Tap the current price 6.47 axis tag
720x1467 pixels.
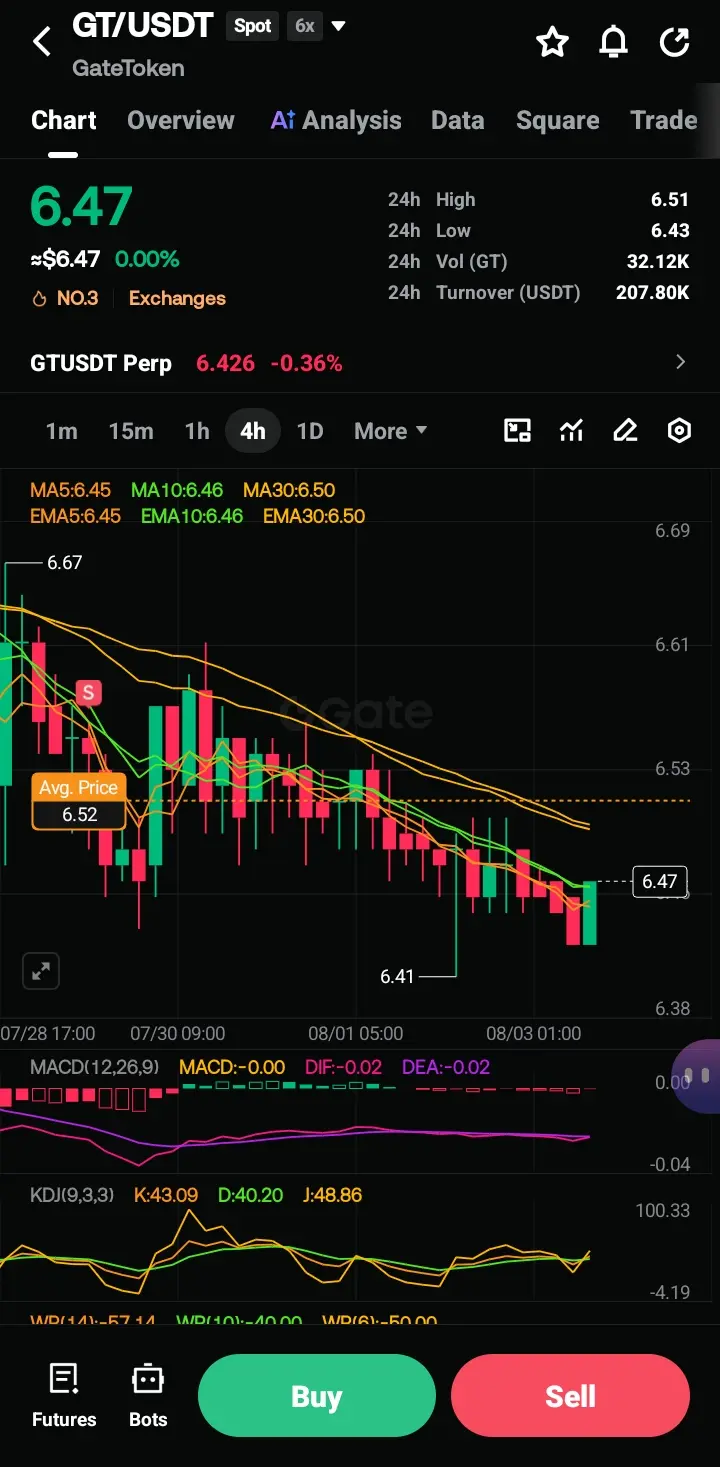[x=659, y=881]
